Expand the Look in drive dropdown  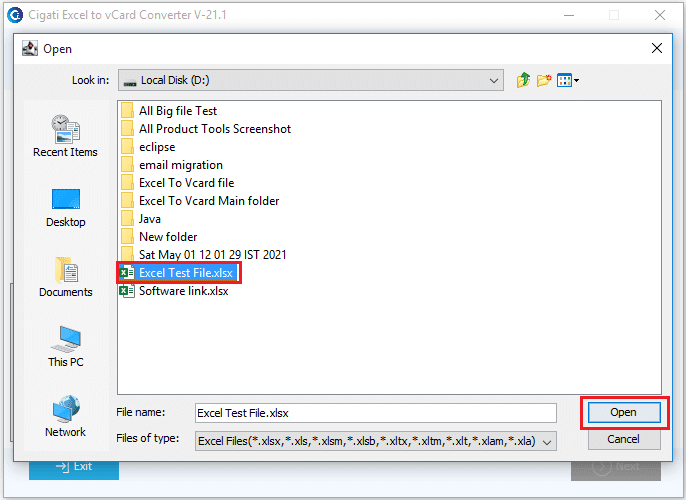tap(494, 80)
